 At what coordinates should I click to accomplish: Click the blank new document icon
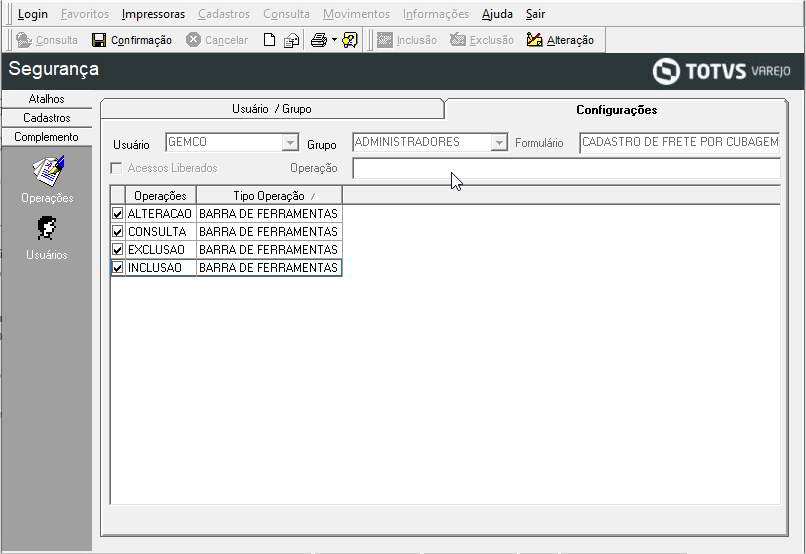[269, 40]
